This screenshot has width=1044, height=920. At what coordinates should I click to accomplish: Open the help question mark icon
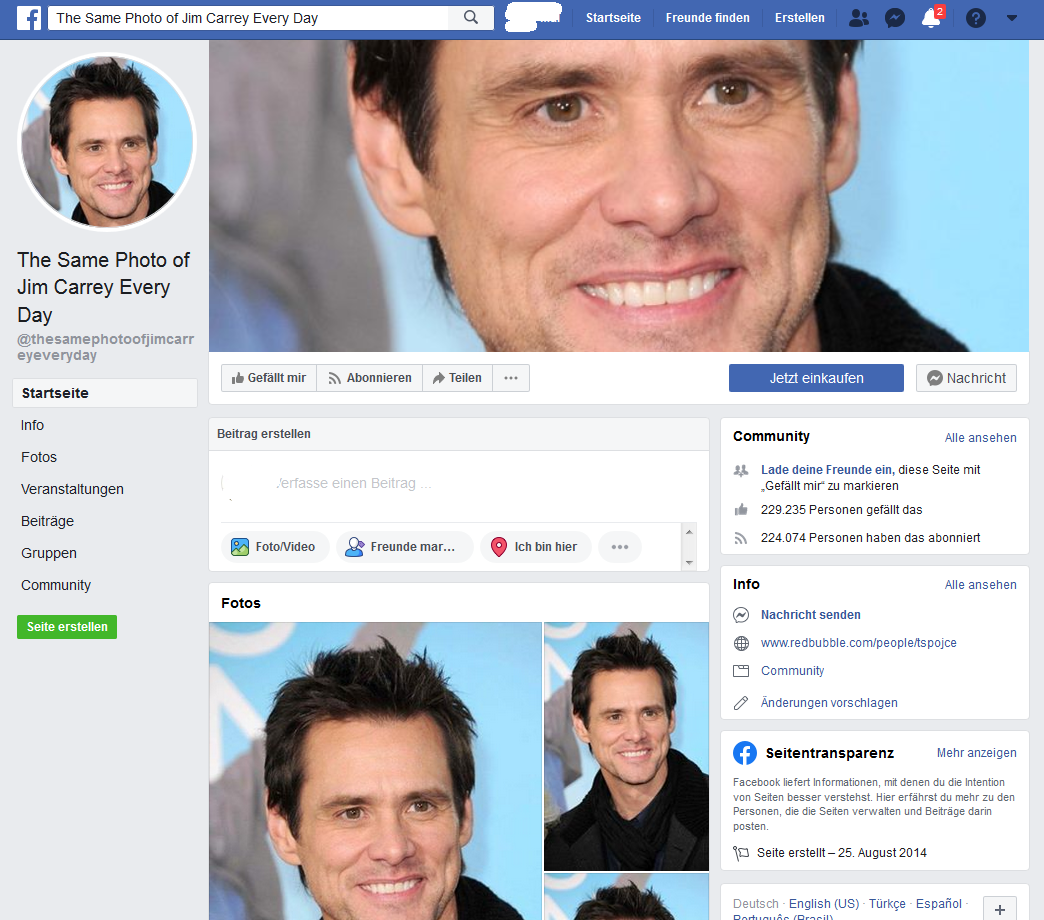click(x=975, y=18)
